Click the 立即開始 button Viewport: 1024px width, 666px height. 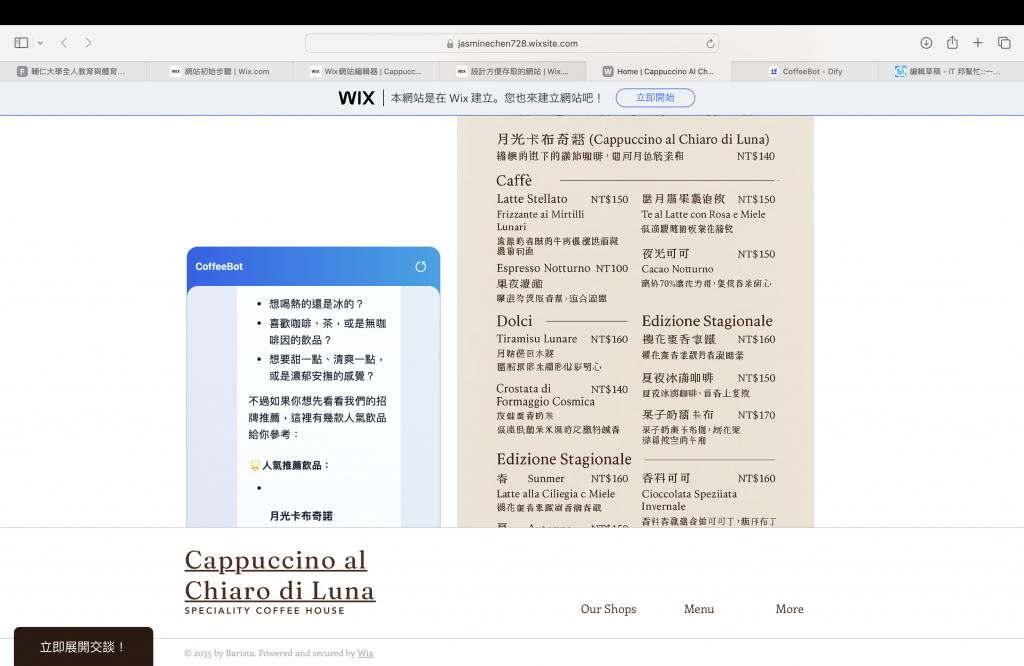[655, 98]
